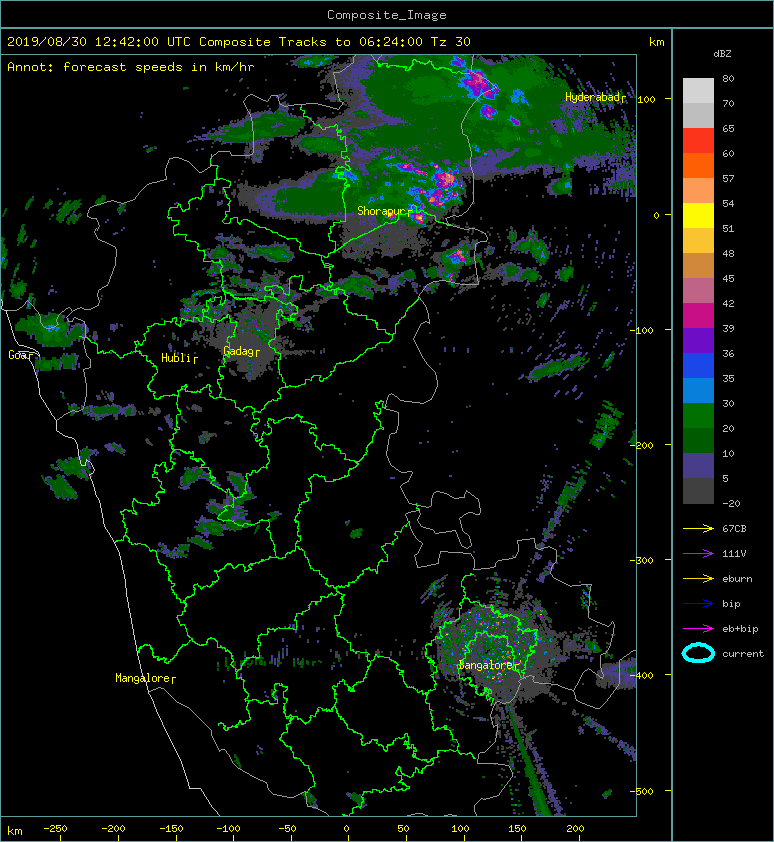Pick the mauve swatch between 45 and 42 dBZ
This screenshot has width=774, height=842.
pos(698,291)
